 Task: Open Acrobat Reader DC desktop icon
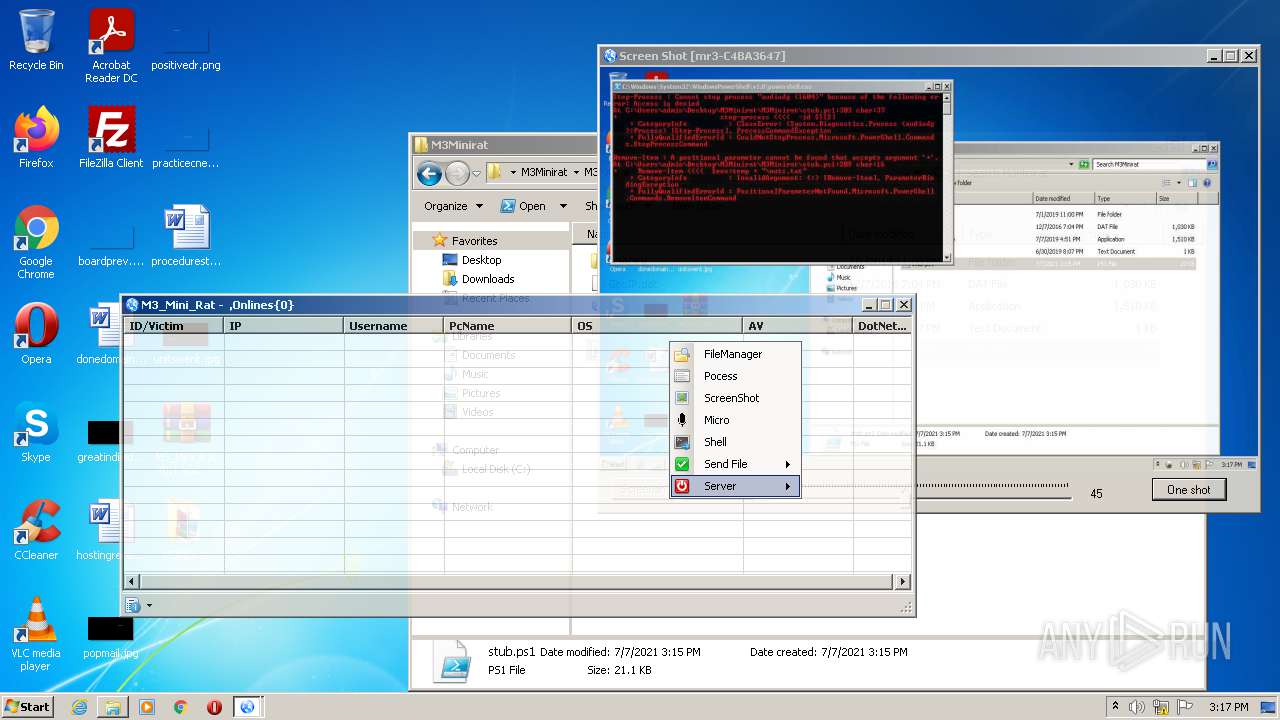[x=111, y=46]
